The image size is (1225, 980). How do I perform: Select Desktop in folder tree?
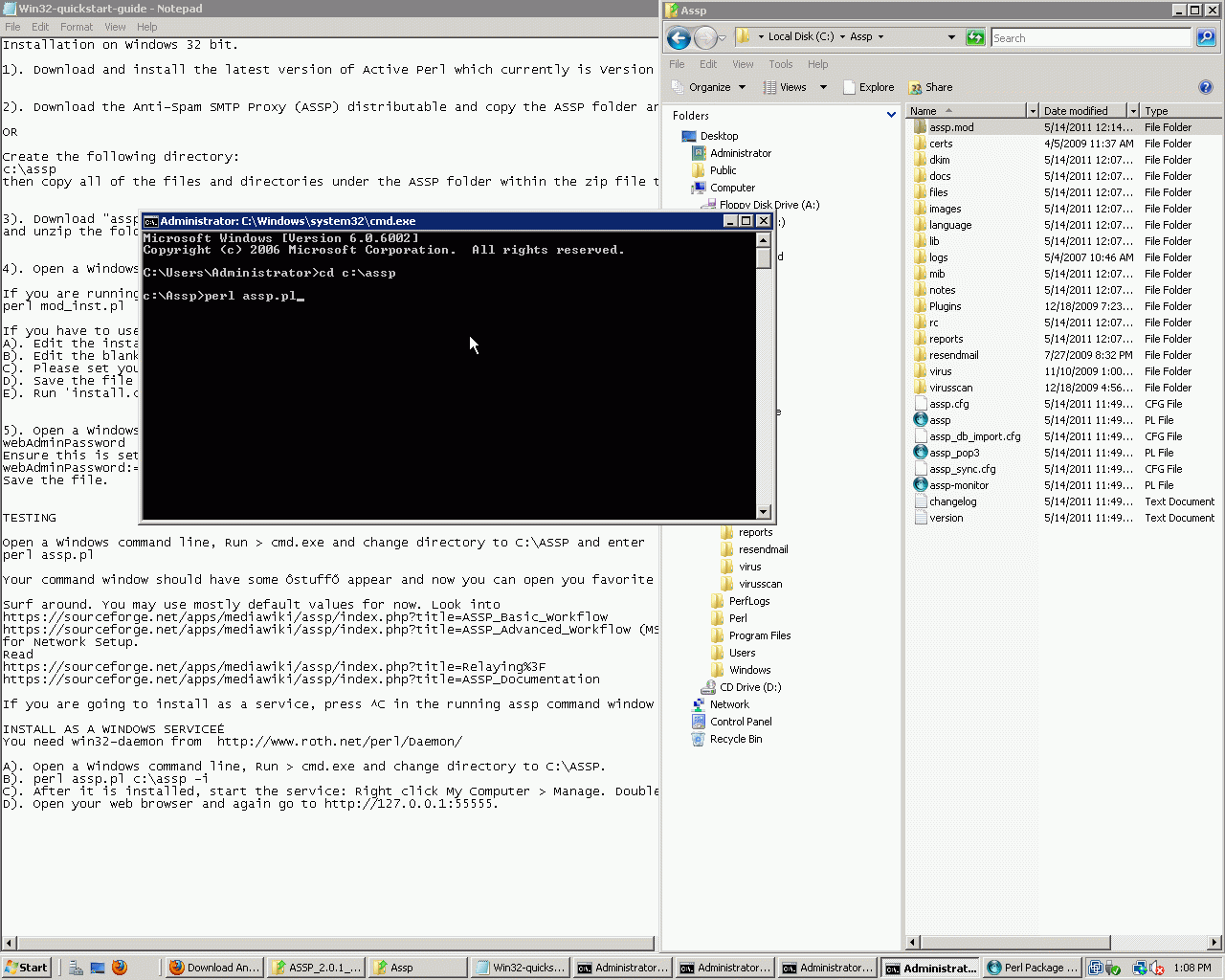pos(719,136)
